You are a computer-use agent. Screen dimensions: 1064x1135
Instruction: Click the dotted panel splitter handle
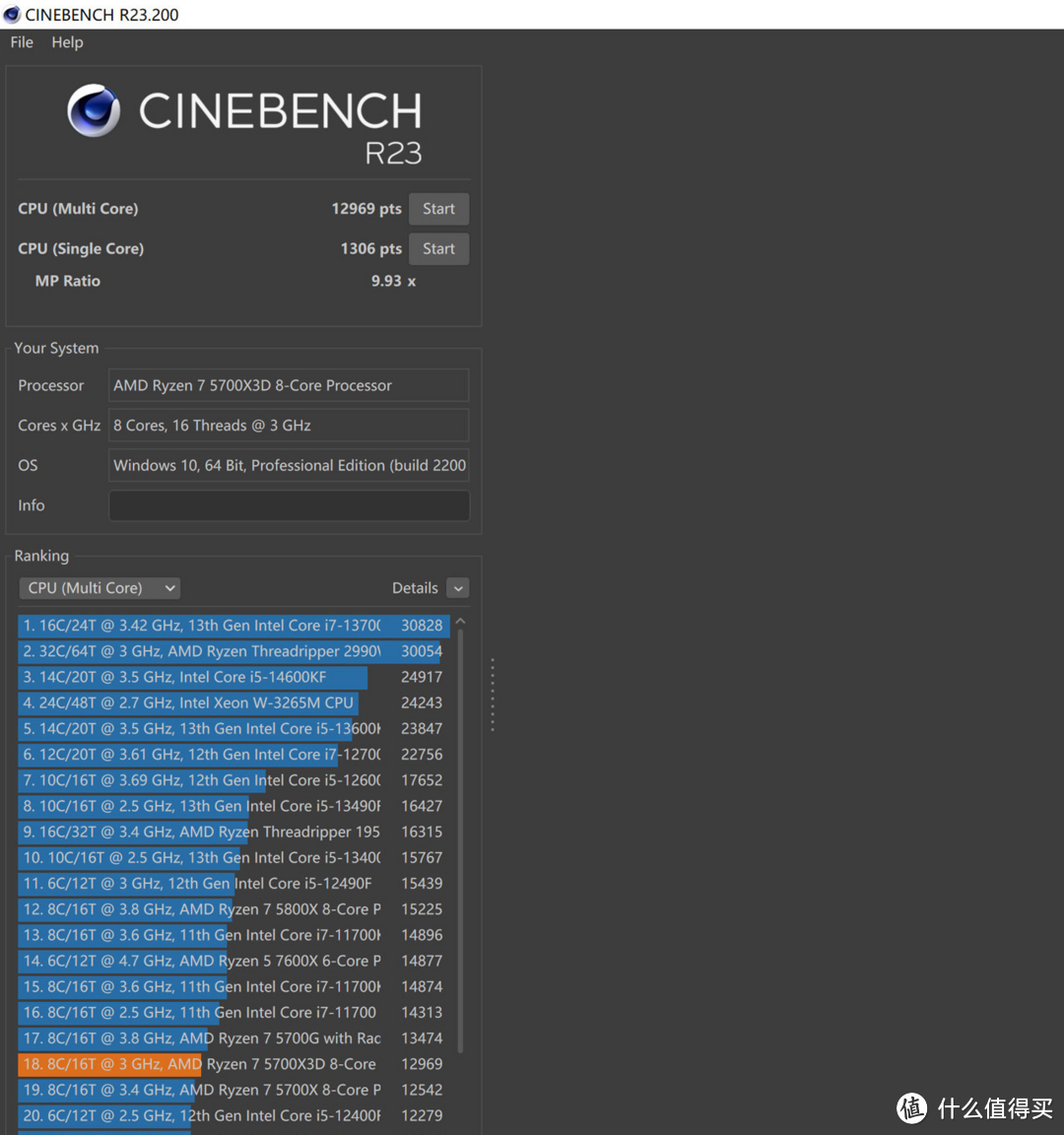(x=493, y=695)
